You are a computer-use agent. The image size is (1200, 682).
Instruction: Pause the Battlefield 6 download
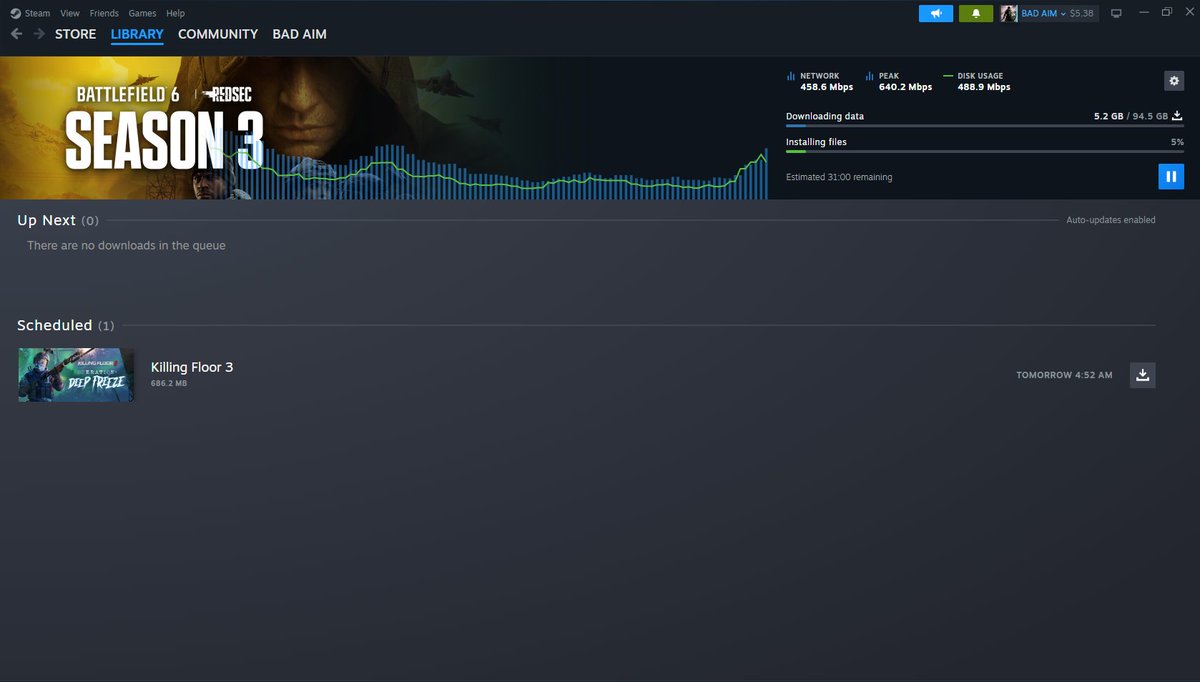tap(1171, 176)
